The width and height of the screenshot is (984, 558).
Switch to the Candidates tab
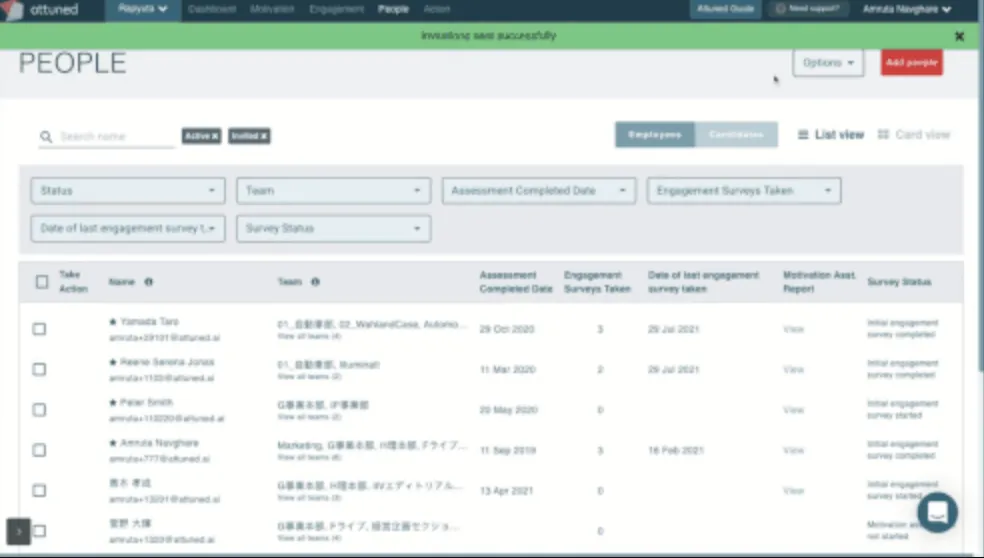[736, 135]
